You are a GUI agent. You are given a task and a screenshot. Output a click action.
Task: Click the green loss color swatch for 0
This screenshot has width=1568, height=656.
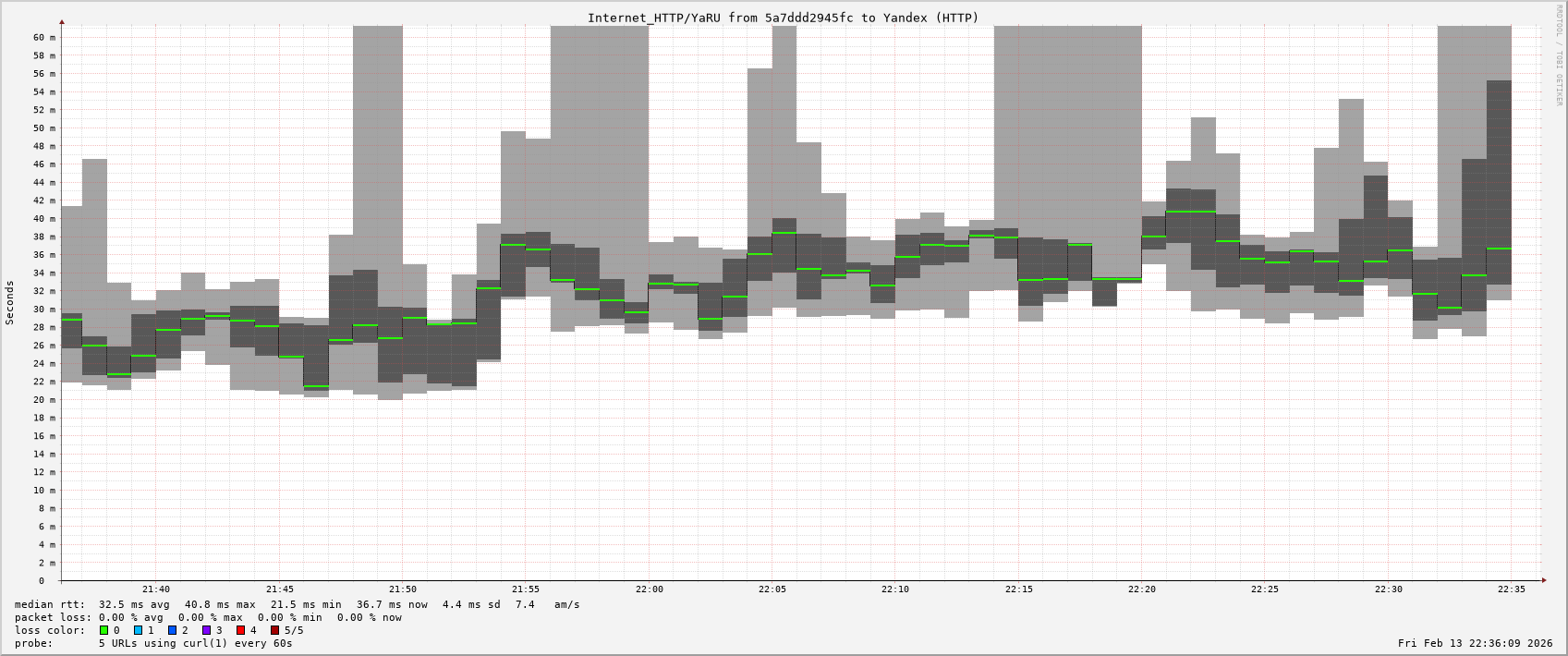[104, 630]
